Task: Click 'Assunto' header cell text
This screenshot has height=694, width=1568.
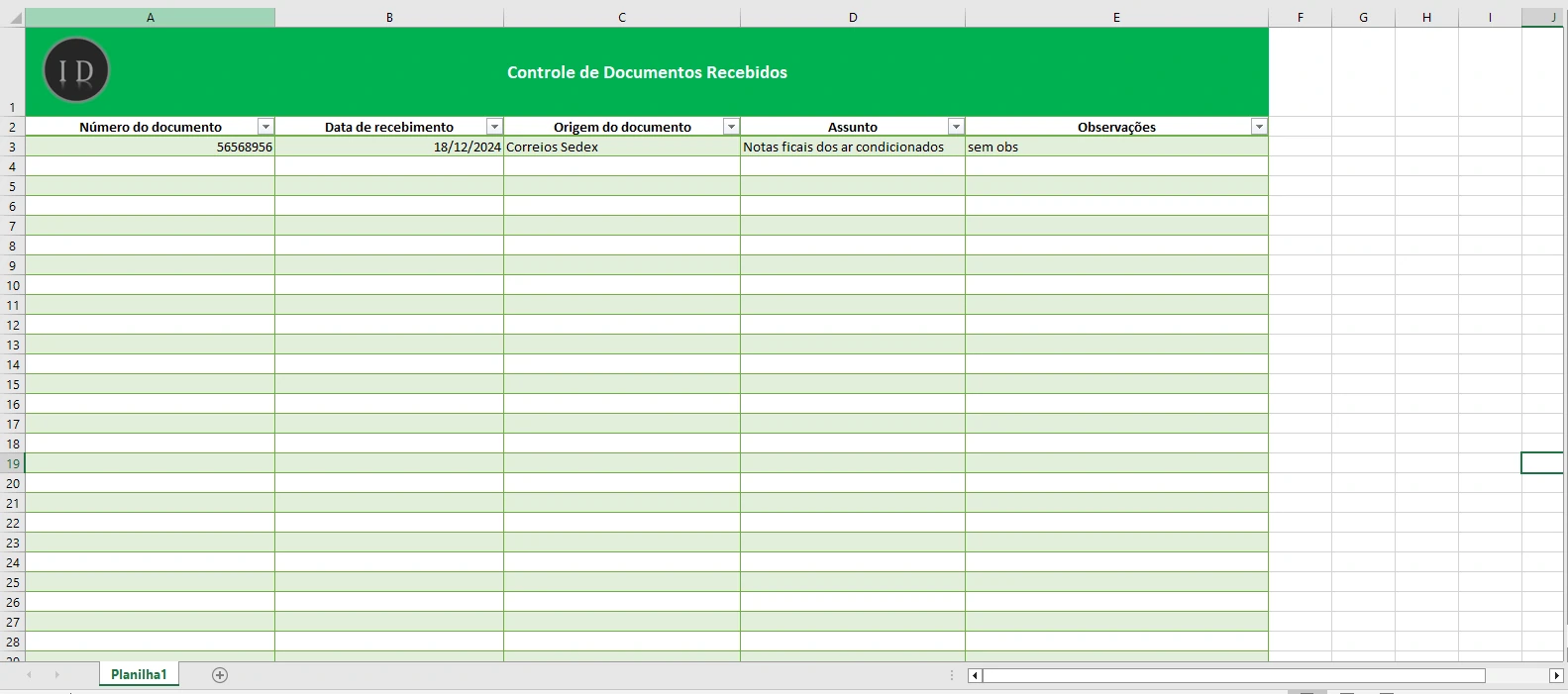Action: click(853, 127)
